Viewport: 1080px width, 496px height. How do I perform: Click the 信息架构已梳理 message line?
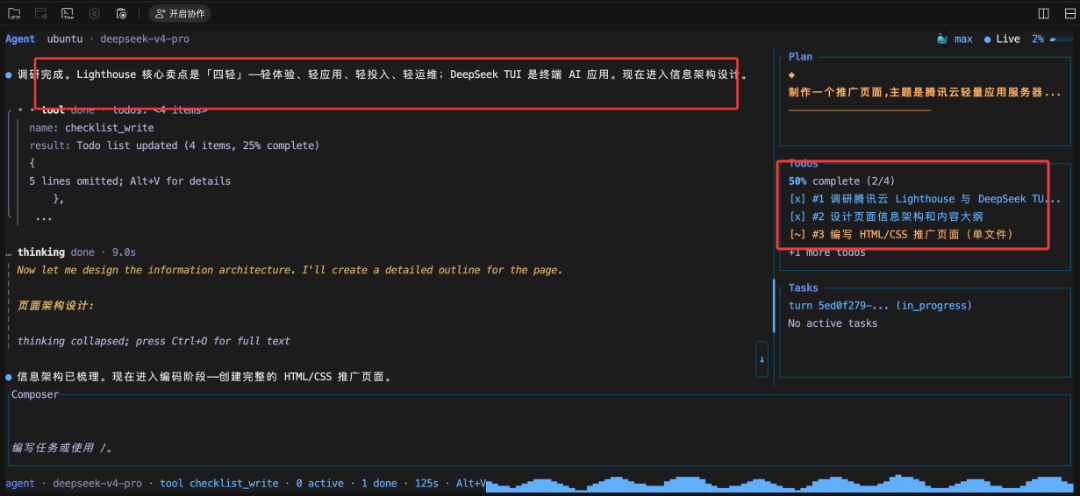coord(204,378)
